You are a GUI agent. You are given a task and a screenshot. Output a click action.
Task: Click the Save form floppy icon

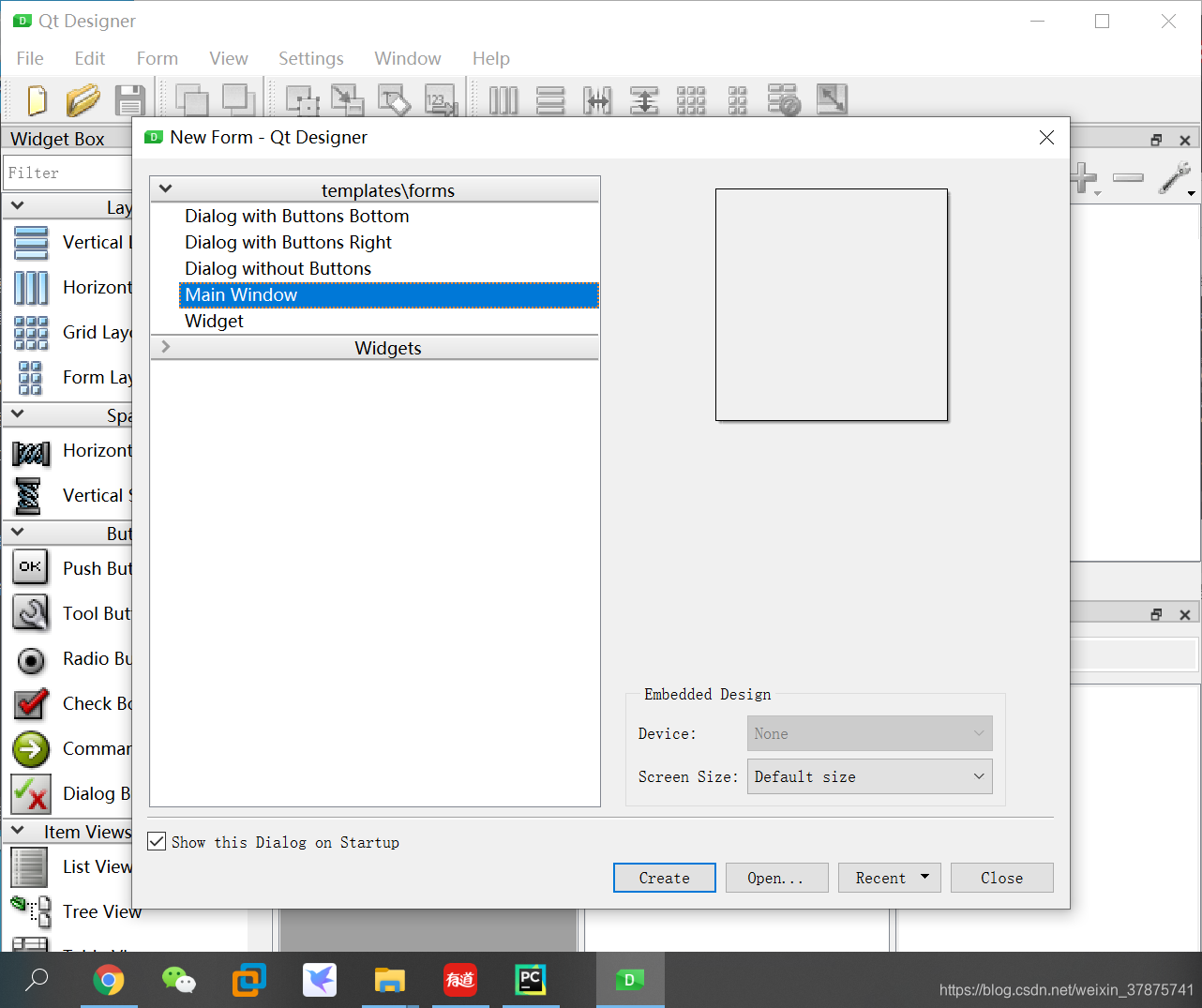129,100
